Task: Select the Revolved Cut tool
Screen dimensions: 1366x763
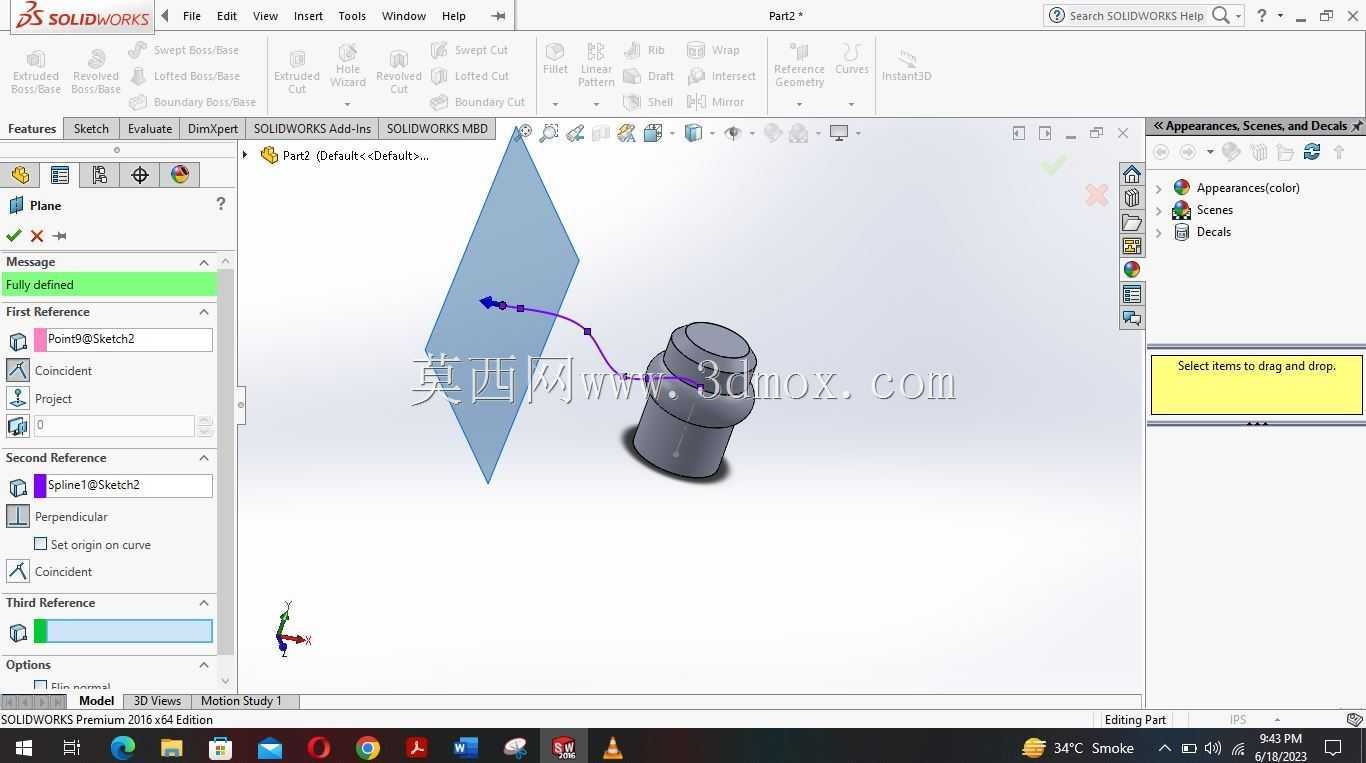Action: point(399,72)
